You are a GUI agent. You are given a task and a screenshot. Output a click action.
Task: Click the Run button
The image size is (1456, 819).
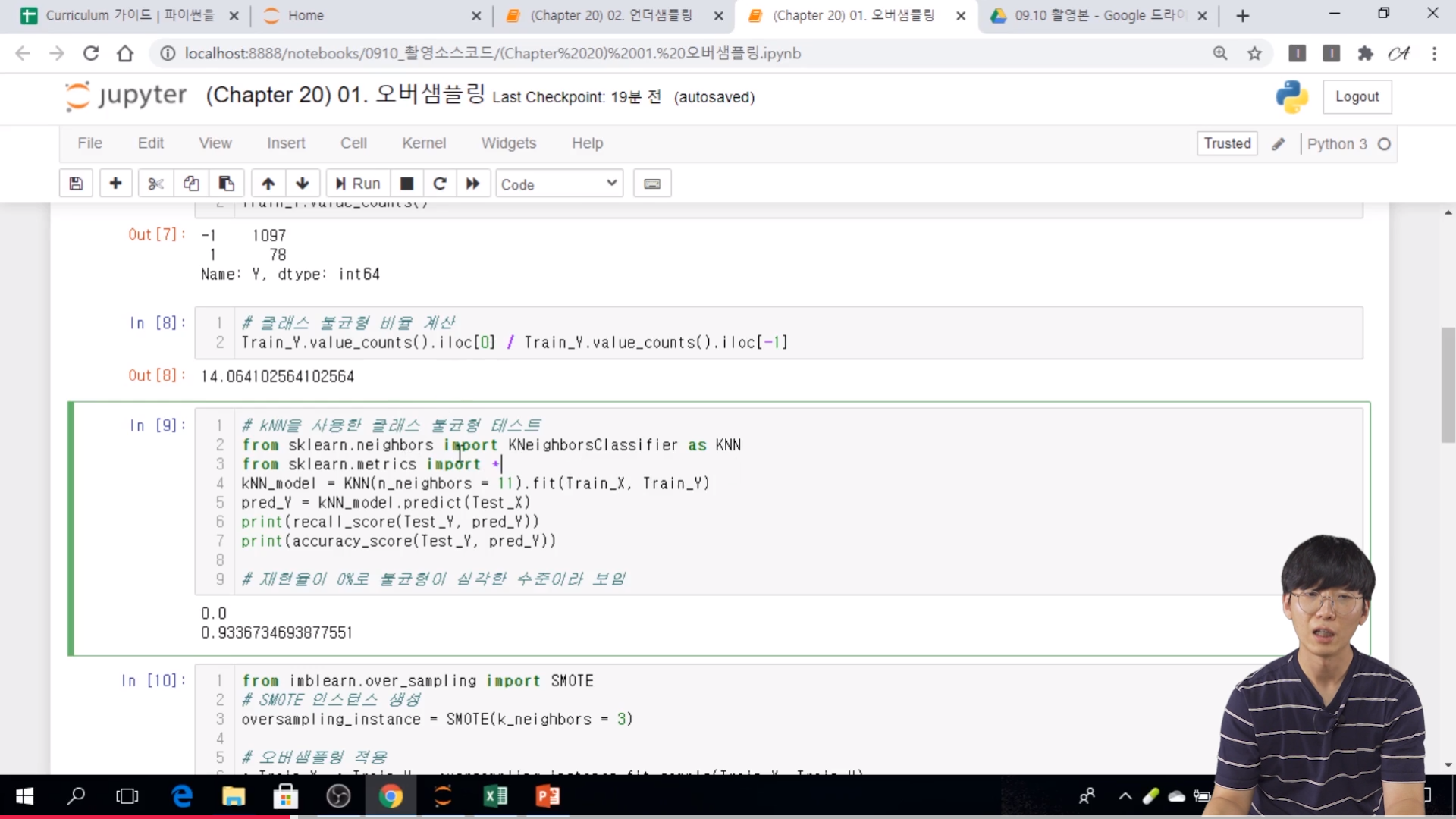358,184
